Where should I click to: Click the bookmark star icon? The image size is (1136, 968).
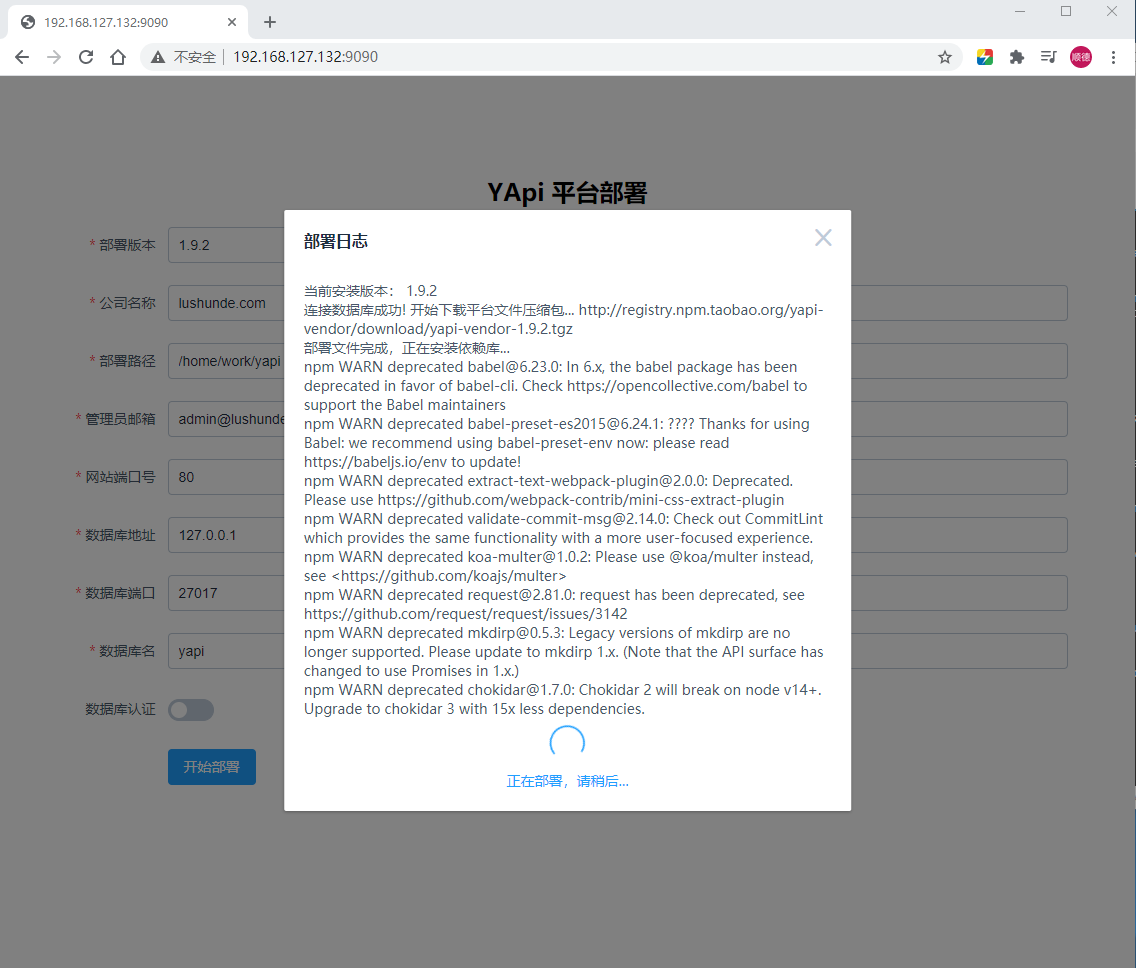pos(944,57)
